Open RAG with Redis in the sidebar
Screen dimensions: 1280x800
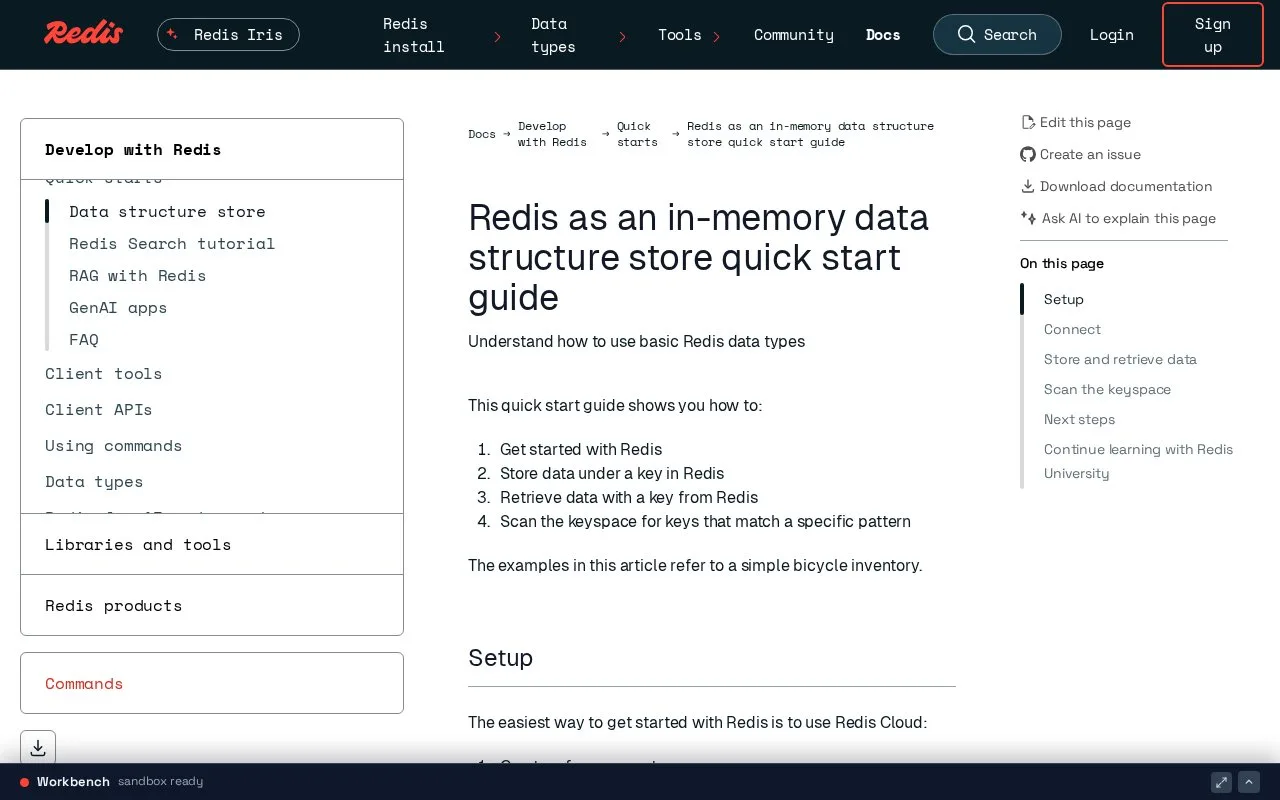(x=138, y=275)
